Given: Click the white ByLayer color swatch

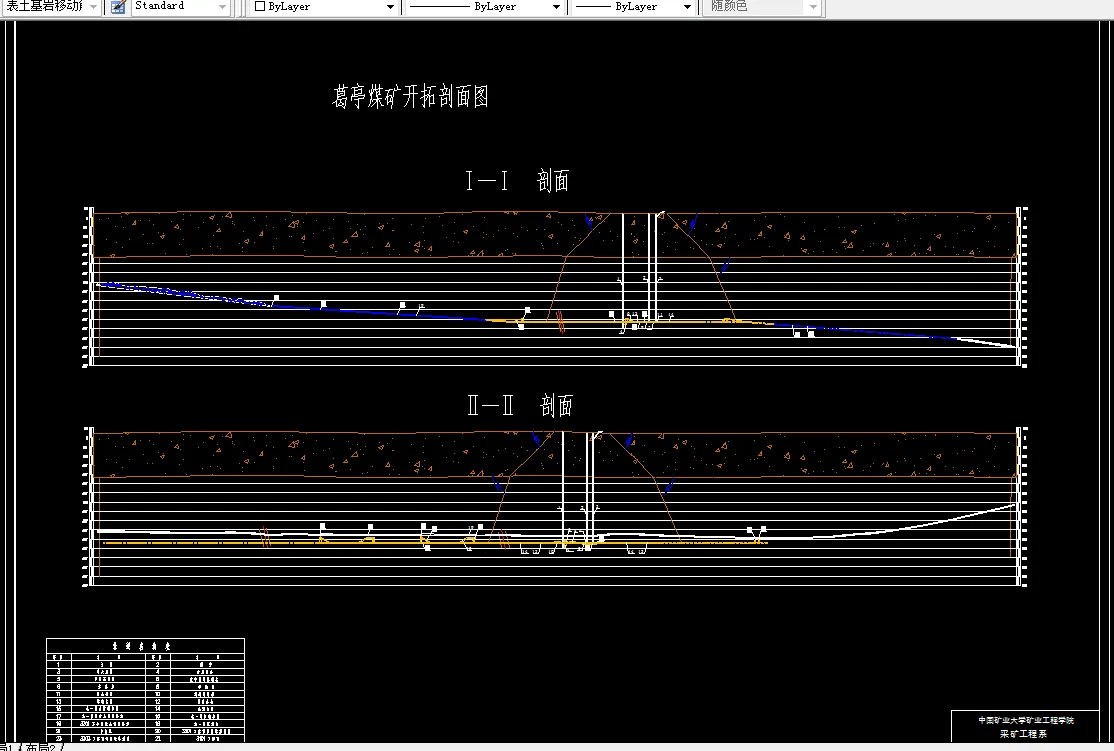Looking at the screenshot, I should (260, 6).
